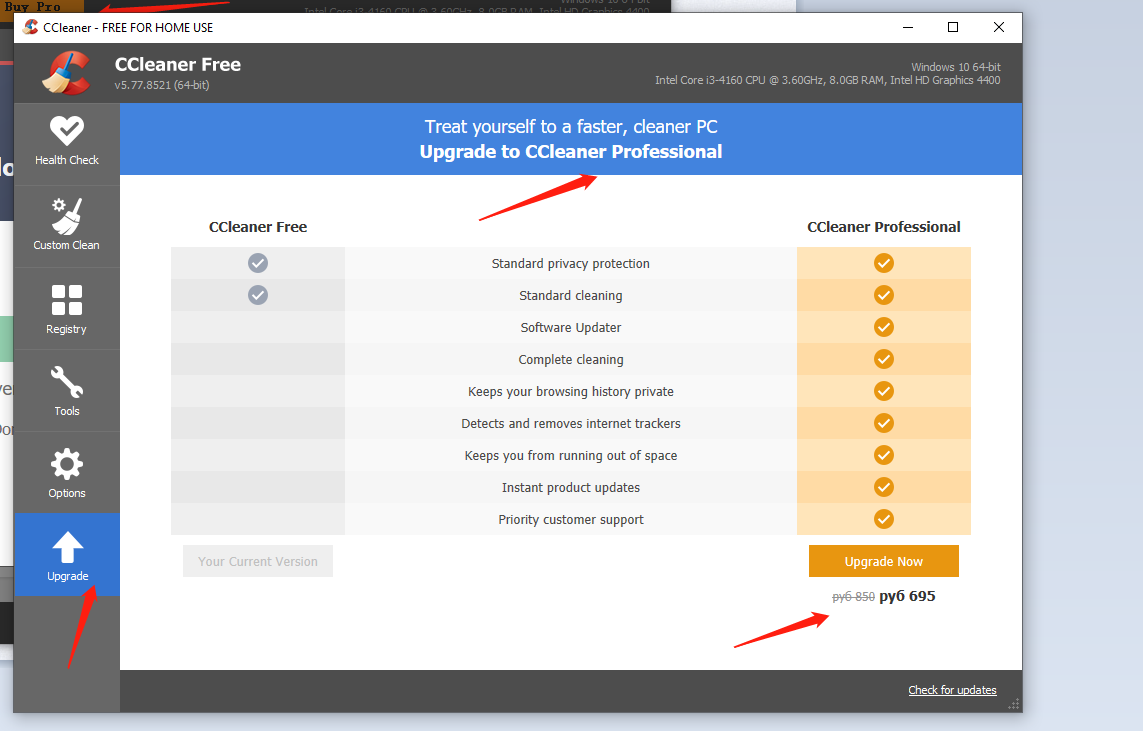
Task: Open Options gear settings
Action: pos(66,472)
